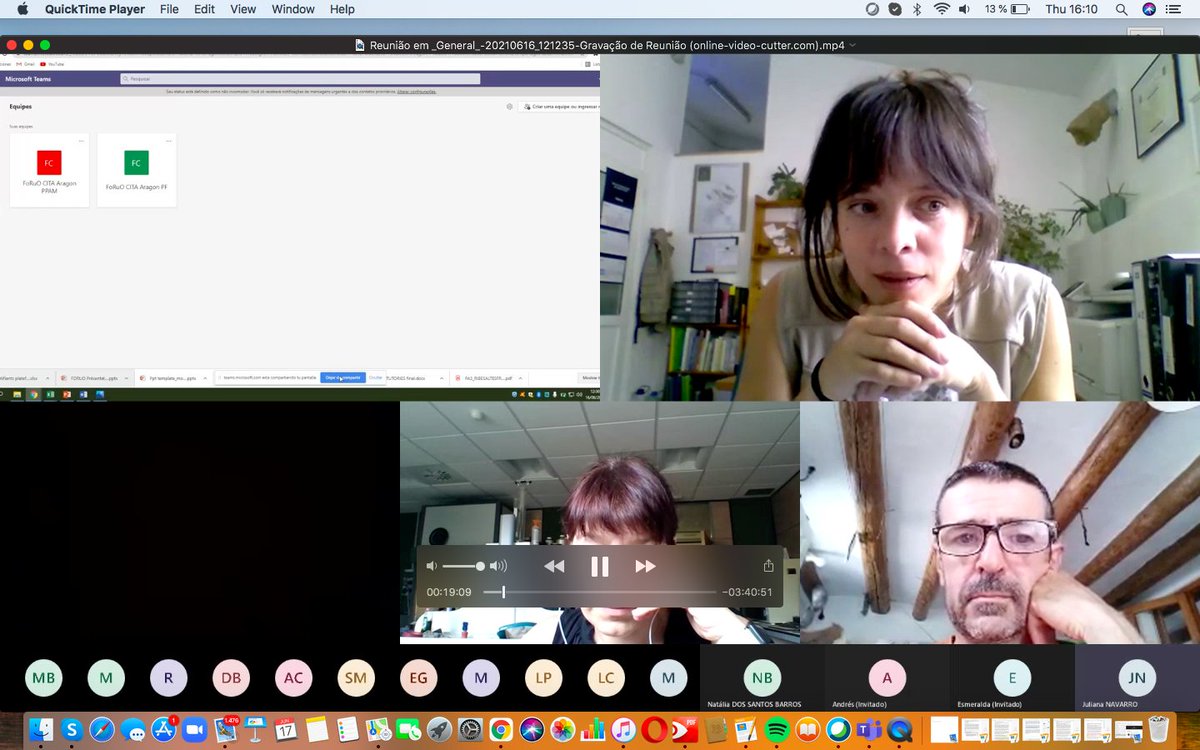Click the Andrés (Invitado) participant tile

coord(887,678)
